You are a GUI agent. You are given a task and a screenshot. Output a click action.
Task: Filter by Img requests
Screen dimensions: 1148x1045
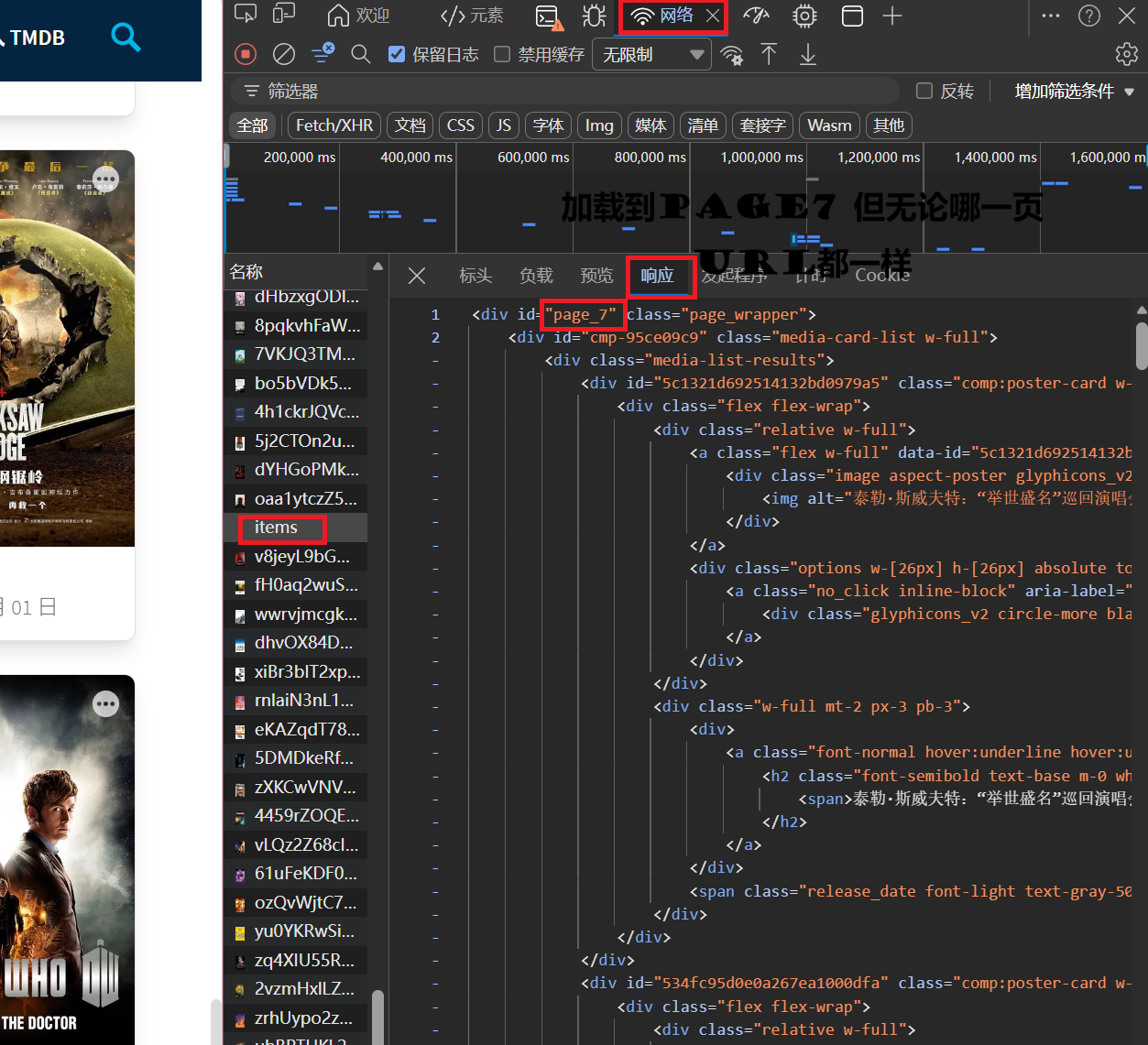(x=599, y=125)
